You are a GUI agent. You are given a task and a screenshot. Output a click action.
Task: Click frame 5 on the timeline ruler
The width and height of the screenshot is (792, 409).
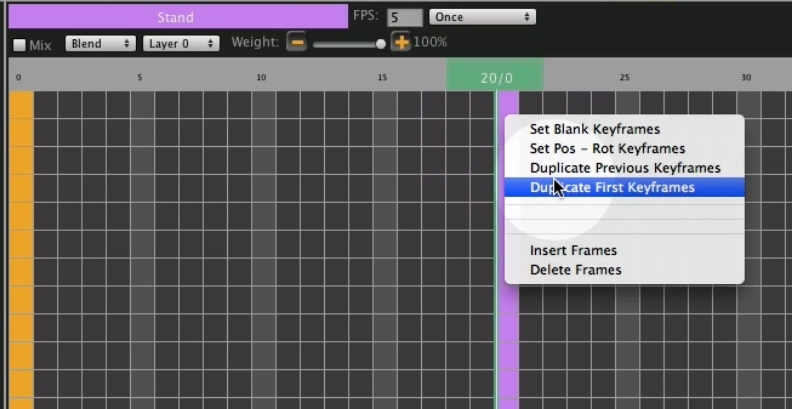point(140,77)
